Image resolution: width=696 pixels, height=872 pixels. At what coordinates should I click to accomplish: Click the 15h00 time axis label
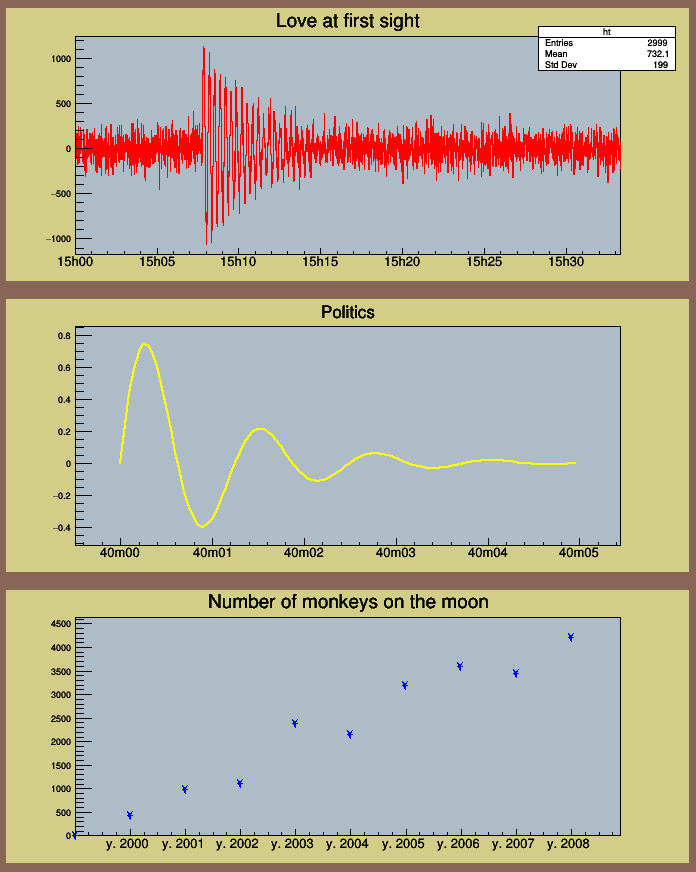point(76,261)
